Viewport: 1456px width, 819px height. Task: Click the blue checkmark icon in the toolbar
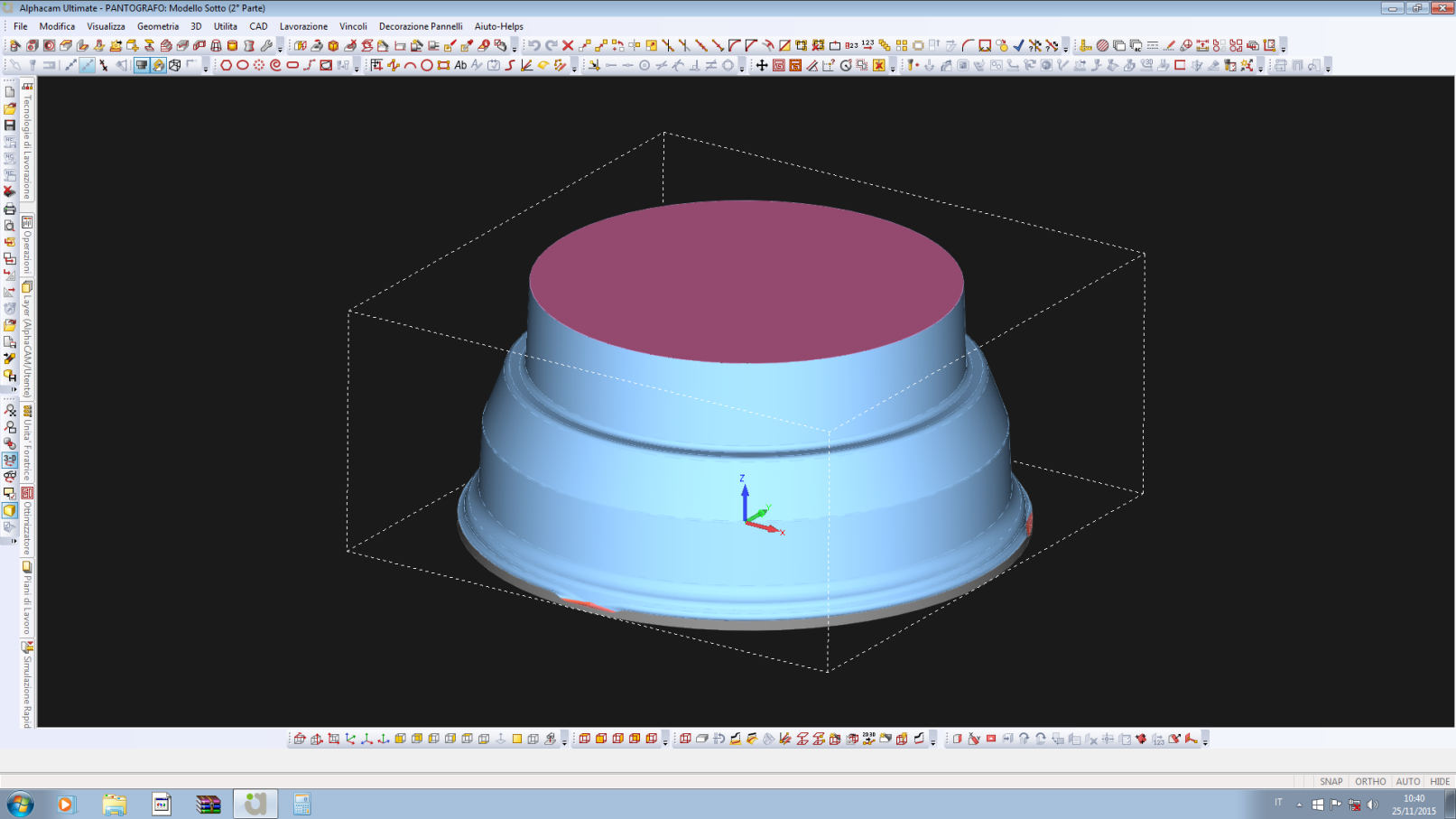pyautogui.click(x=1018, y=45)
